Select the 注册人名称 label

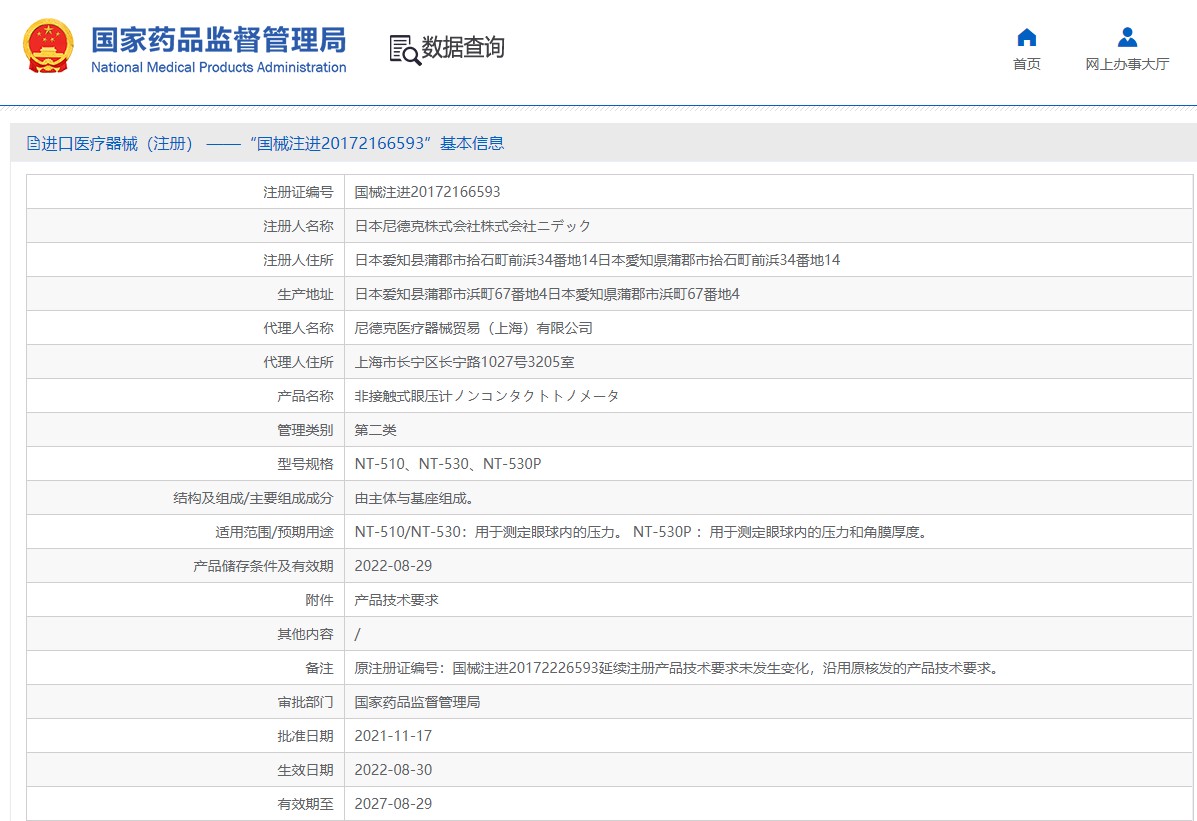point(298,226)
